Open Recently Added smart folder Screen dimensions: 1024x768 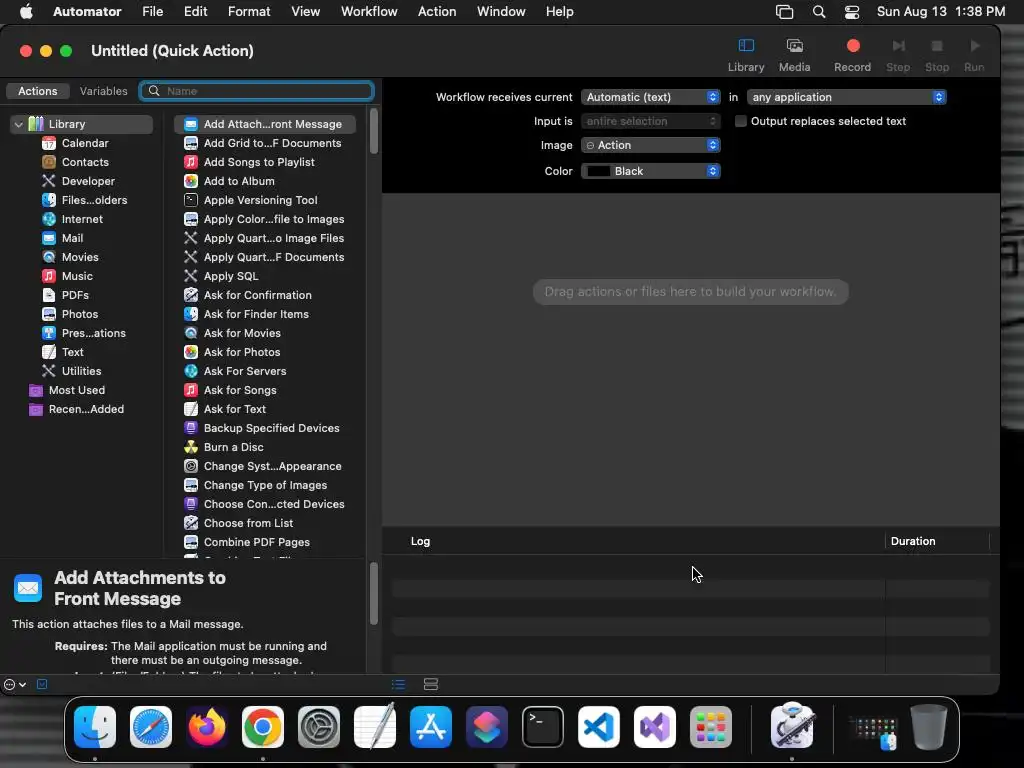86,409
